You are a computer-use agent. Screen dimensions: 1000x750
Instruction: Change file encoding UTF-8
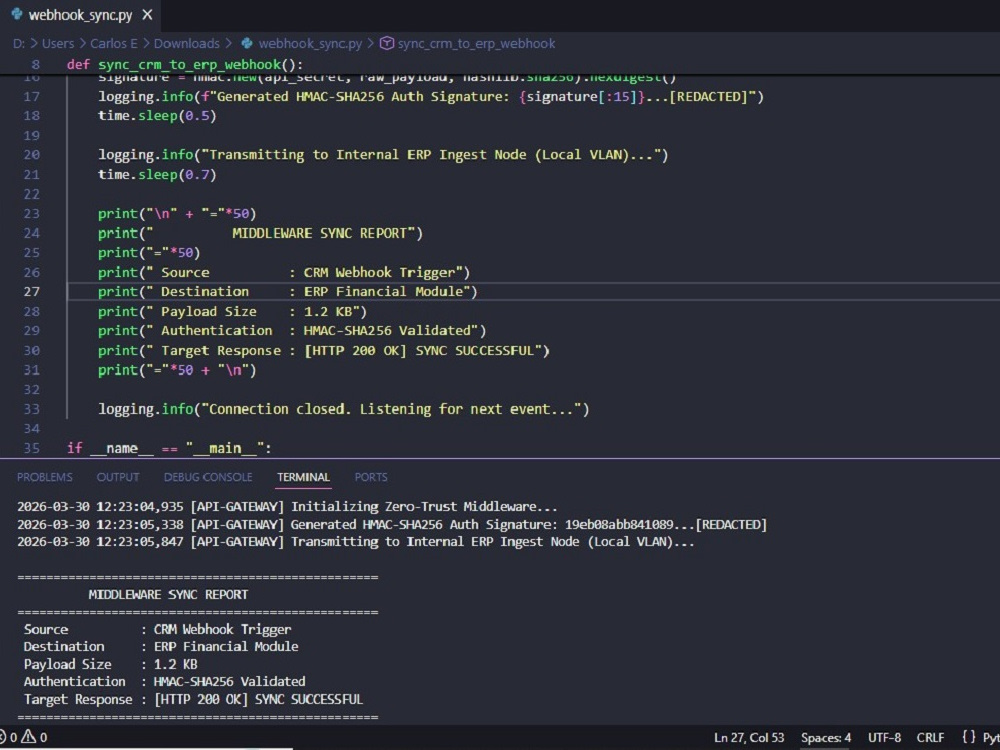(885, 738)
